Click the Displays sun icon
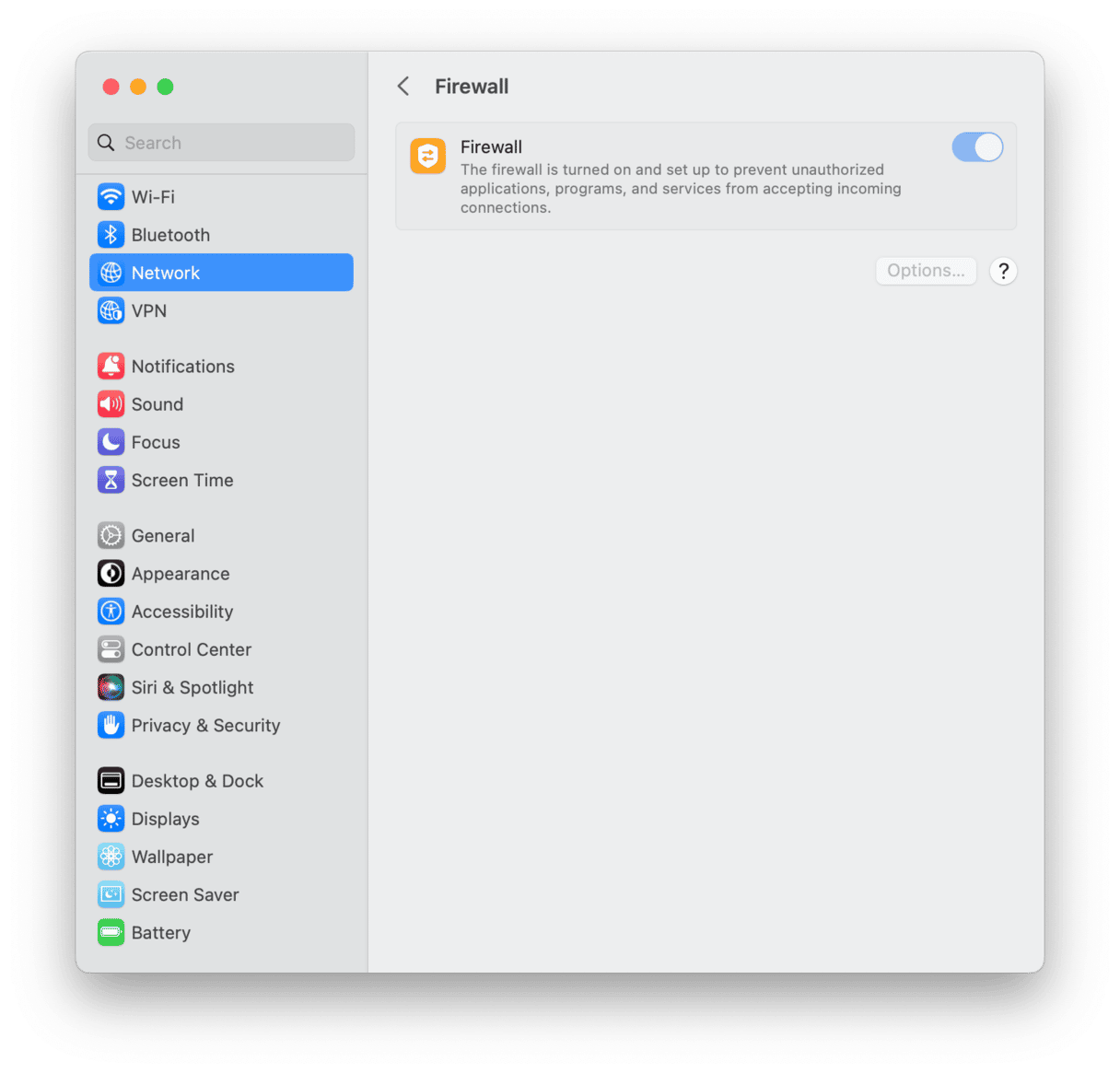This screenshot has height=1073, width=1120. pyautogui.click(x=111, y=819)
